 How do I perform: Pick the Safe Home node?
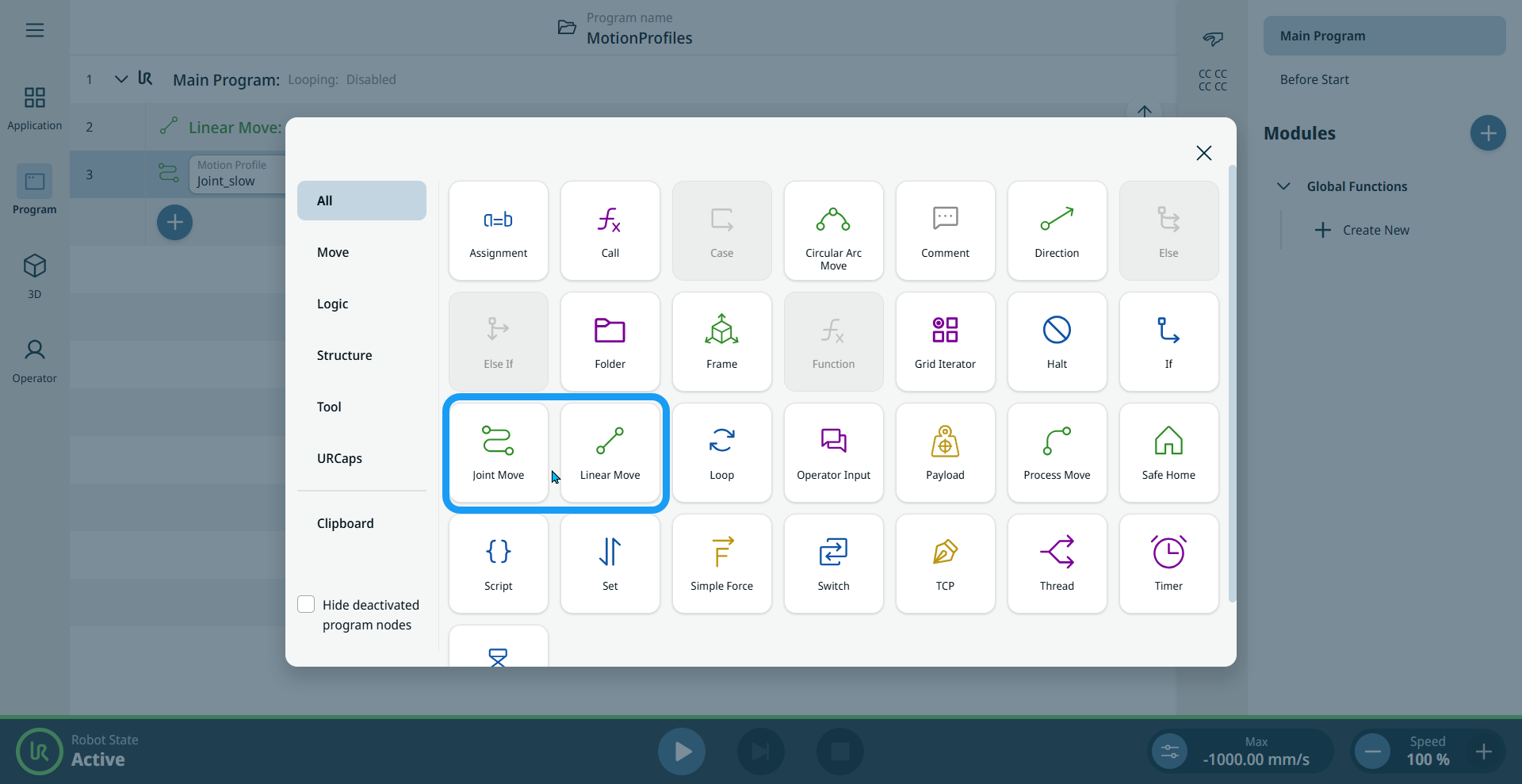click(1168, 453)
